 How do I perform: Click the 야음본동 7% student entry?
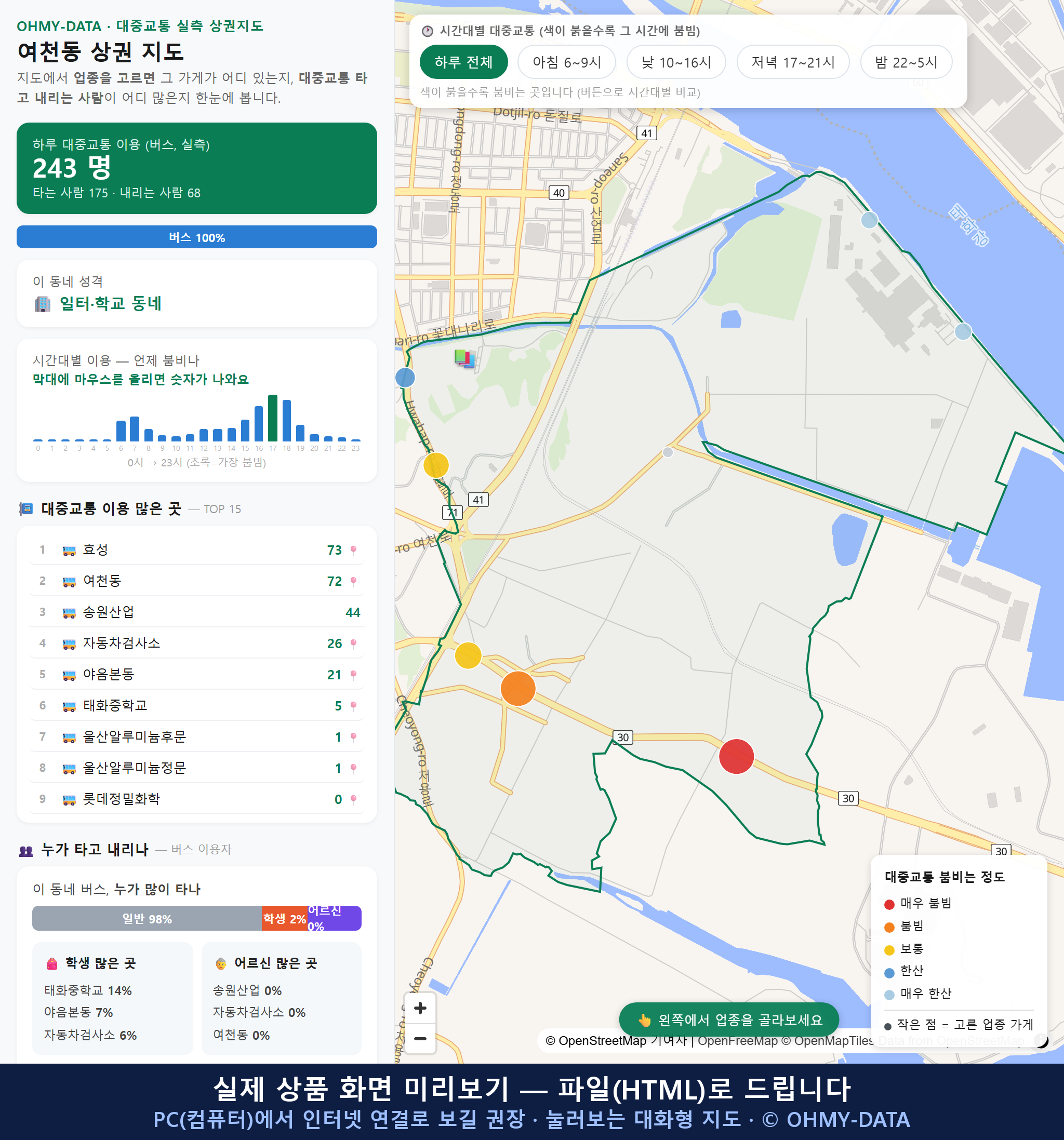[x=78, y=1012]
